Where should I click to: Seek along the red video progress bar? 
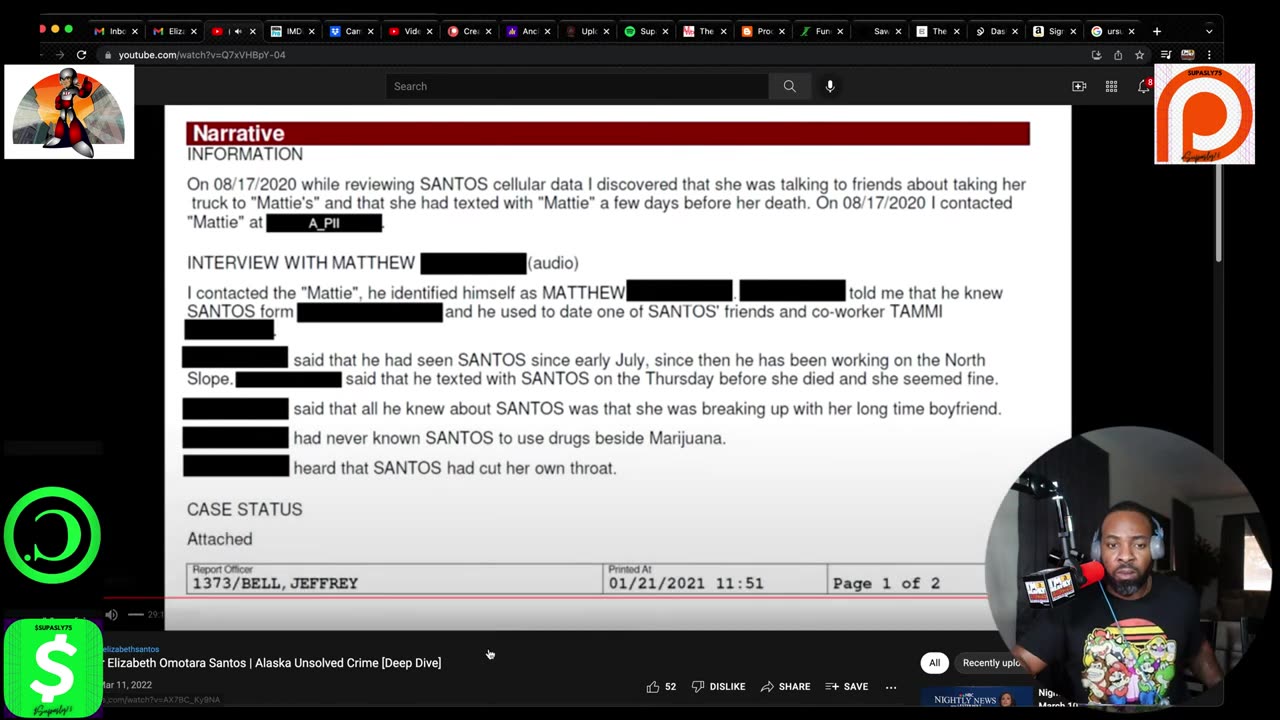545,597
